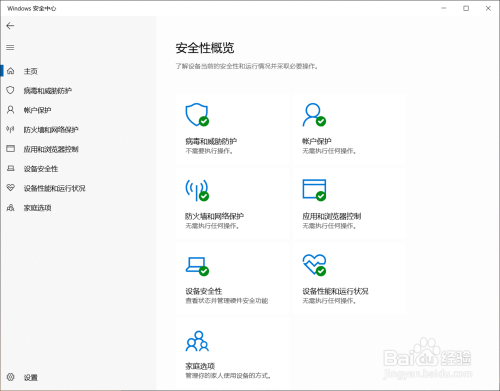Image resolution: width=500 pixels, height=391 pixels.
Task: Select the home icon in sidebar
Action: (11, 71)
